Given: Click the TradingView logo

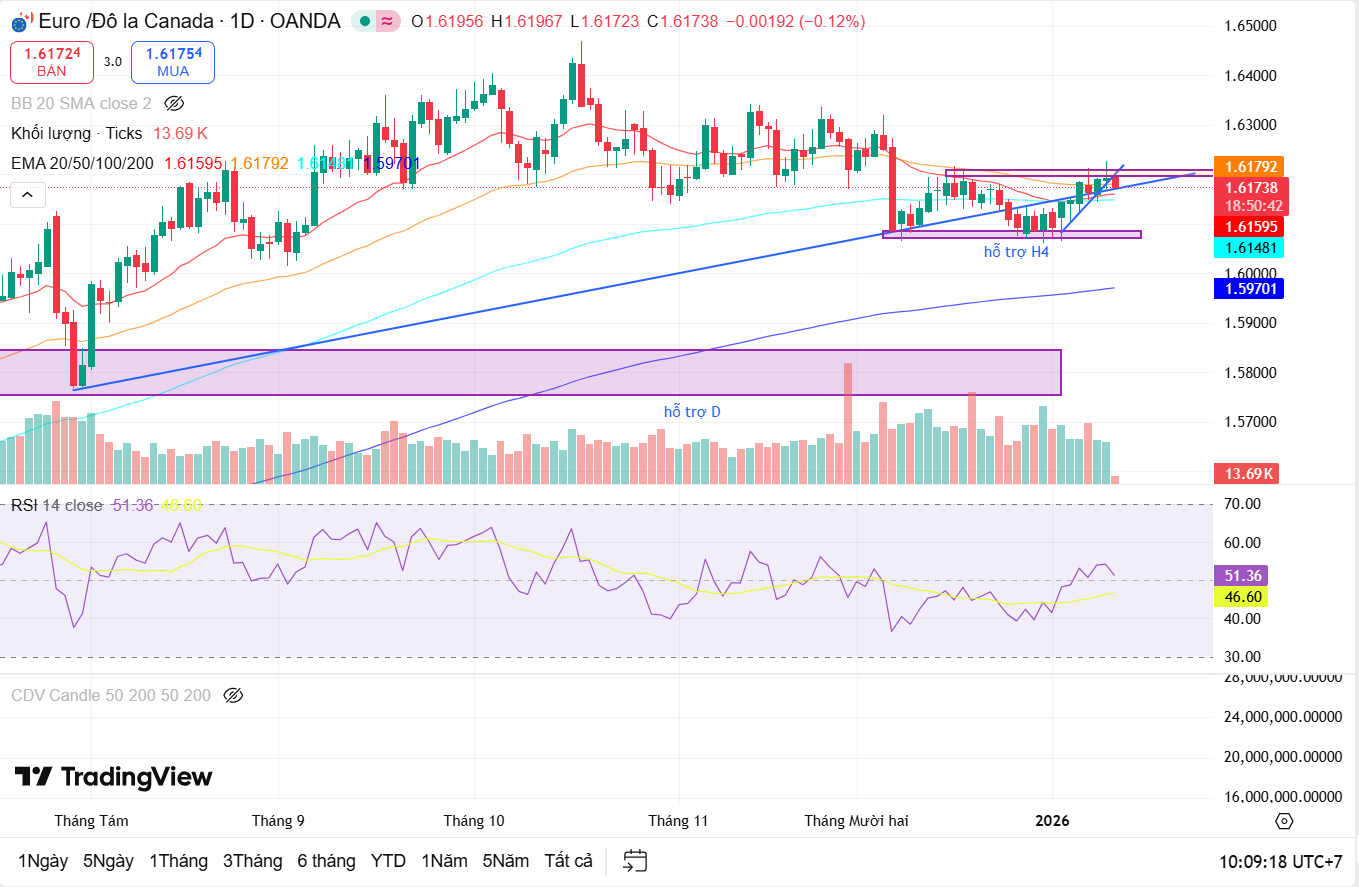Looking at the screenshot, I should pos(113,777).
